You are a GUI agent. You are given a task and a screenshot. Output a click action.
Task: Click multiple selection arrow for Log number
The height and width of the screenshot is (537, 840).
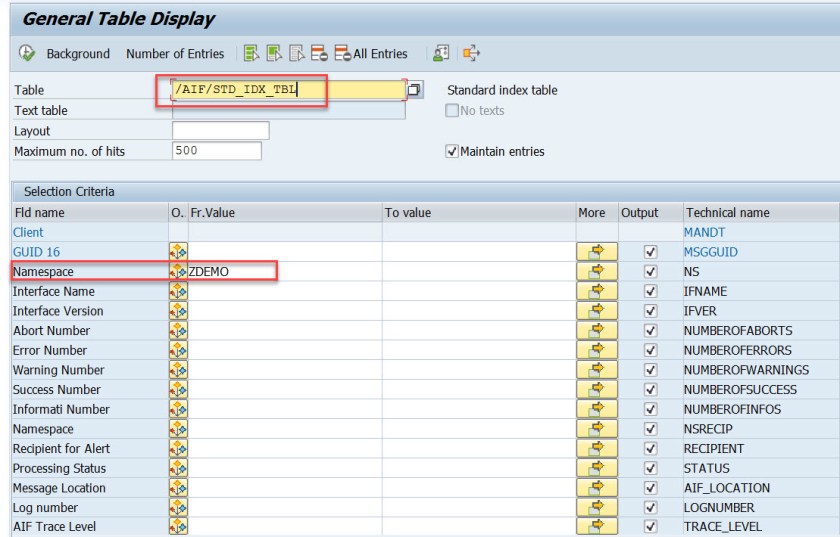[x=597, y=507]
